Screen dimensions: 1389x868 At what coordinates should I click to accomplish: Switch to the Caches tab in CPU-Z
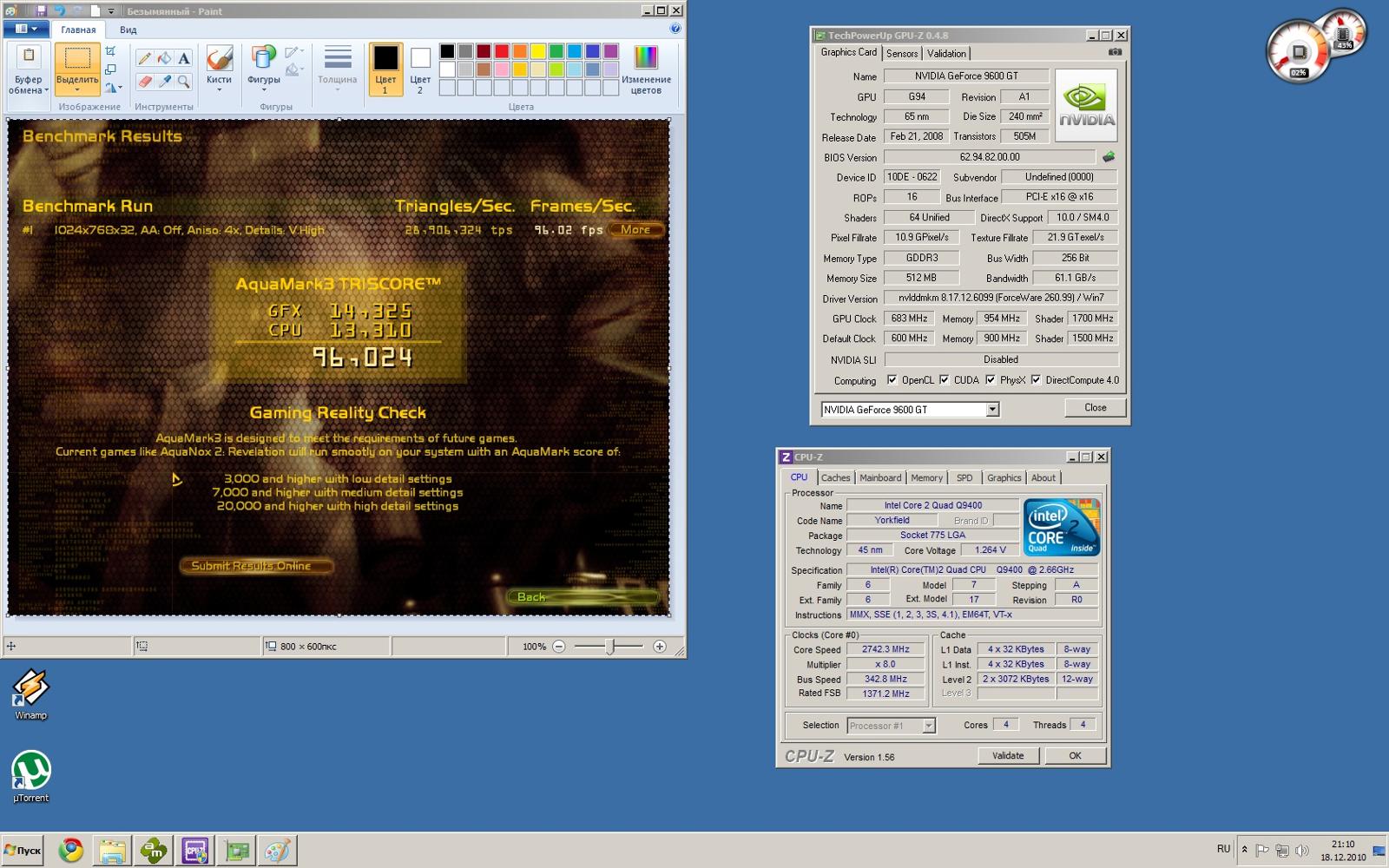(x=835, y=477)
